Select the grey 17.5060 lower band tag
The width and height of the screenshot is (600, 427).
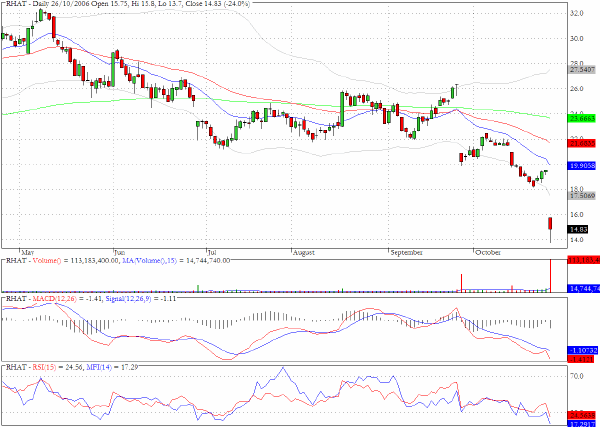click(x=582, y=196)
